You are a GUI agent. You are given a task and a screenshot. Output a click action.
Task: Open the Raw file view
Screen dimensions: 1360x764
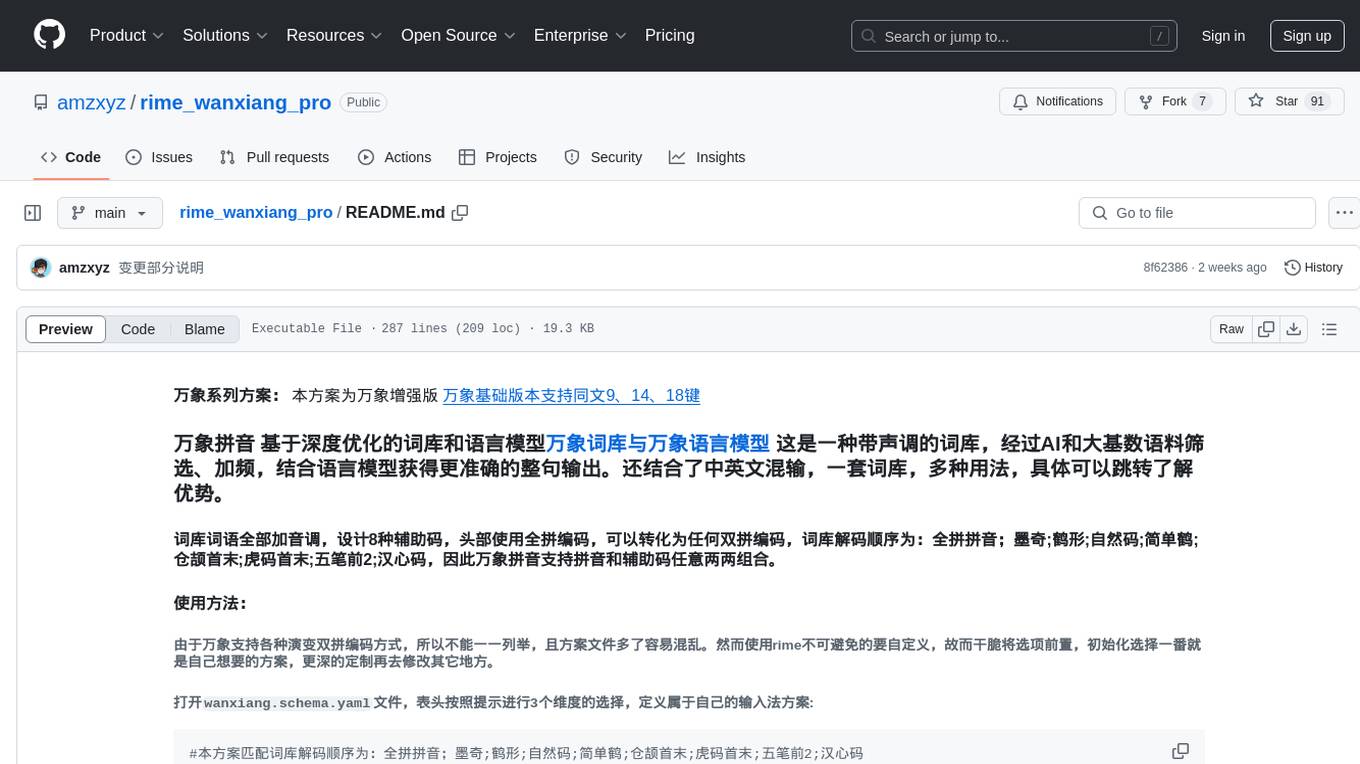click(1231, 329)
